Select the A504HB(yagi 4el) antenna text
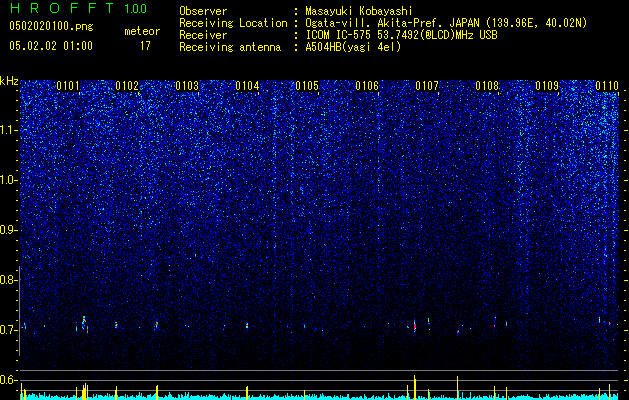The height and width of the screenshot is (400, 629). tap(353, 47)
